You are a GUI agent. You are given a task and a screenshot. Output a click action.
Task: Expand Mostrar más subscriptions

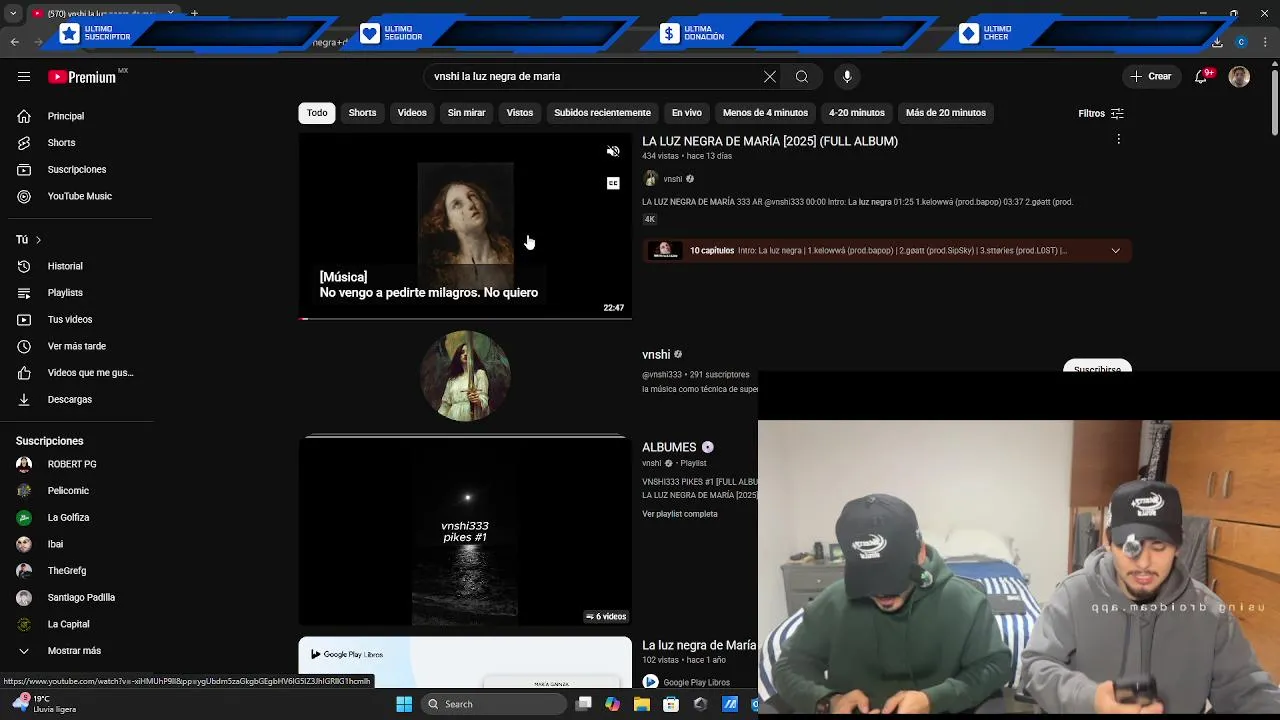pos(76,650)
